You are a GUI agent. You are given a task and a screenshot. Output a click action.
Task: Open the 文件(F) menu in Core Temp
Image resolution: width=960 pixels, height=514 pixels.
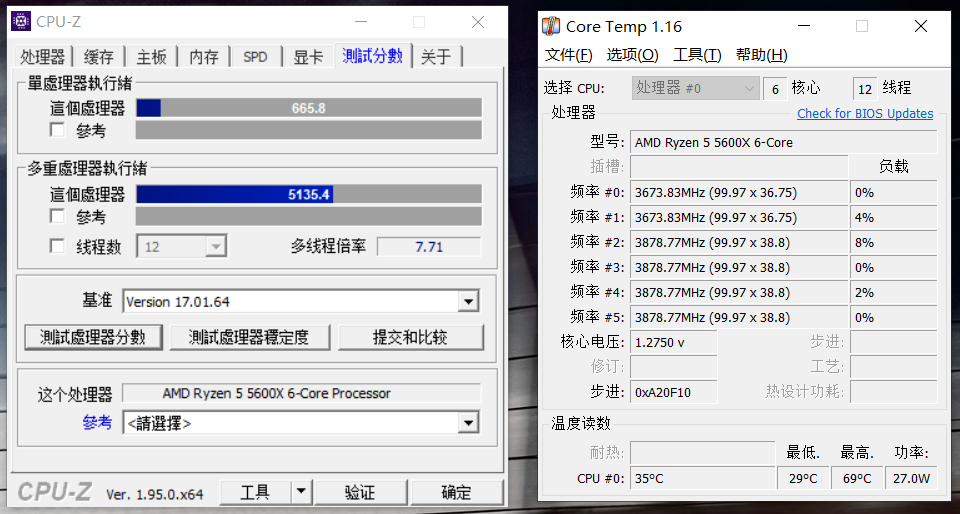569,55
